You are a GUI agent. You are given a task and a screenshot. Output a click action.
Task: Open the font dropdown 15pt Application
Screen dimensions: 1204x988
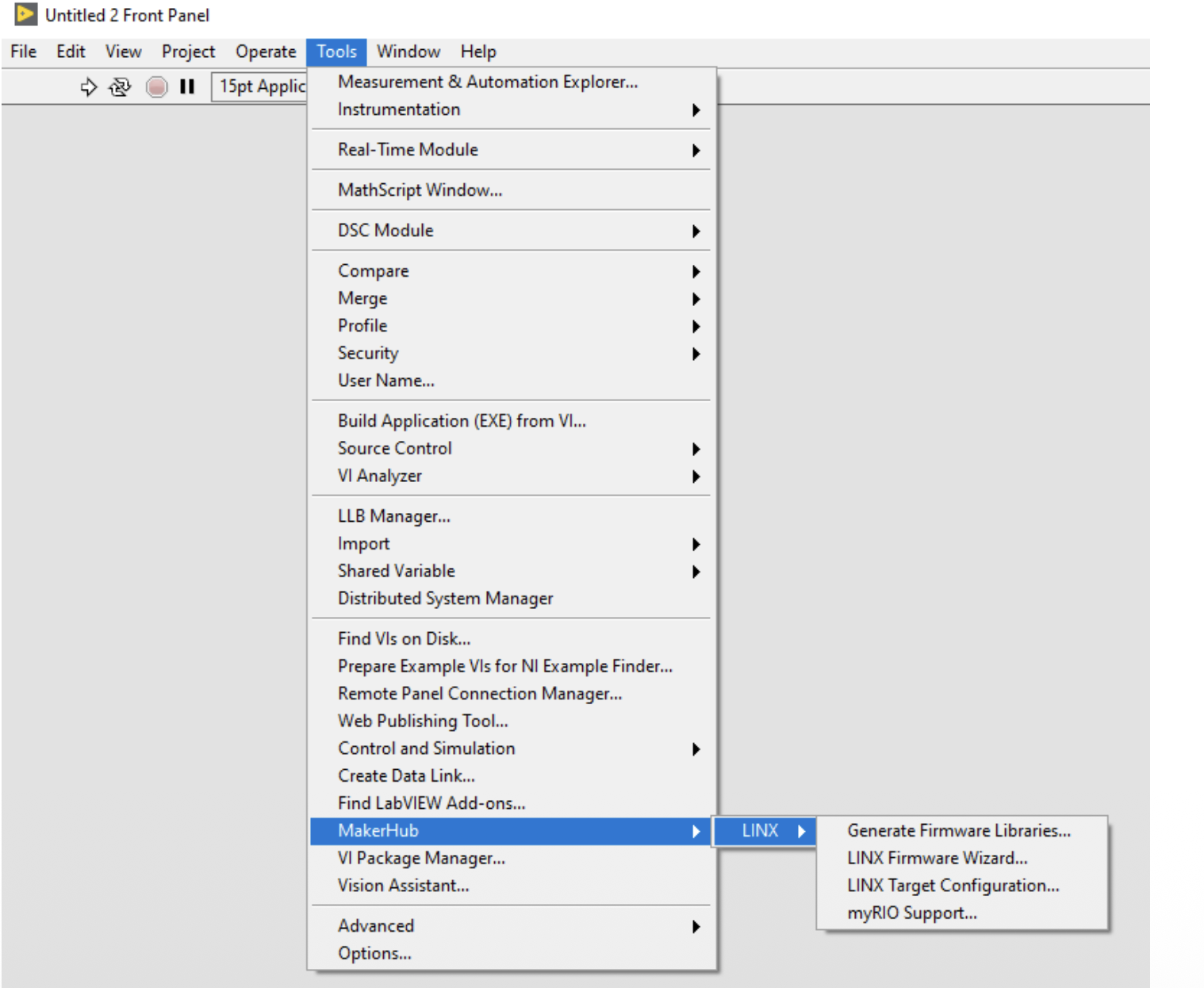[259, 86]
